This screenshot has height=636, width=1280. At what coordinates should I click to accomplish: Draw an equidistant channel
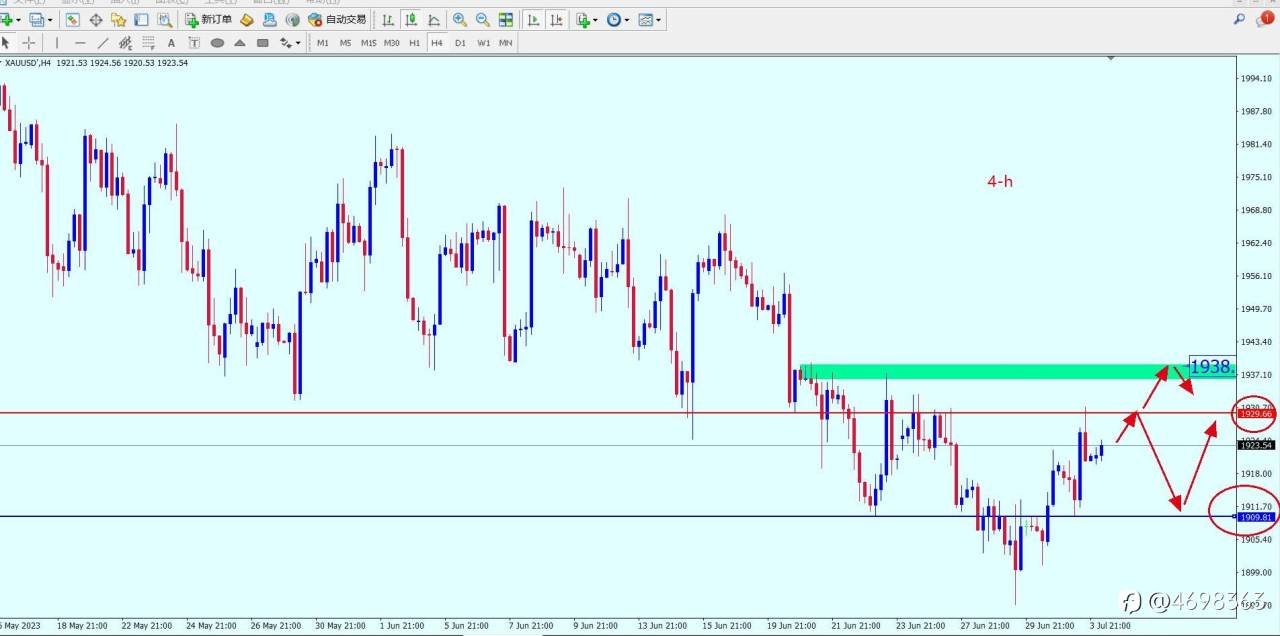pyautogui.click(x=125, y=43)
